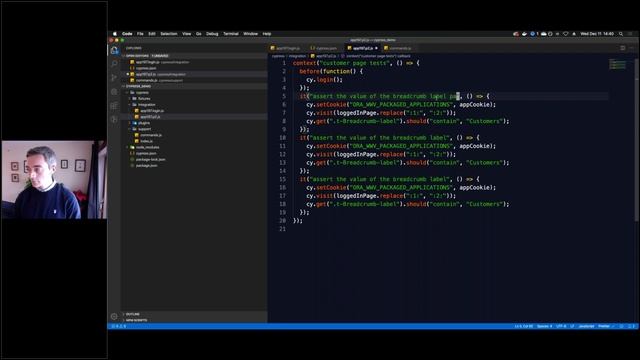Change indentation via Spaces: 4
Image resolution: width=640 pixels, height=360 pixels.
click(x=544, y=326)
